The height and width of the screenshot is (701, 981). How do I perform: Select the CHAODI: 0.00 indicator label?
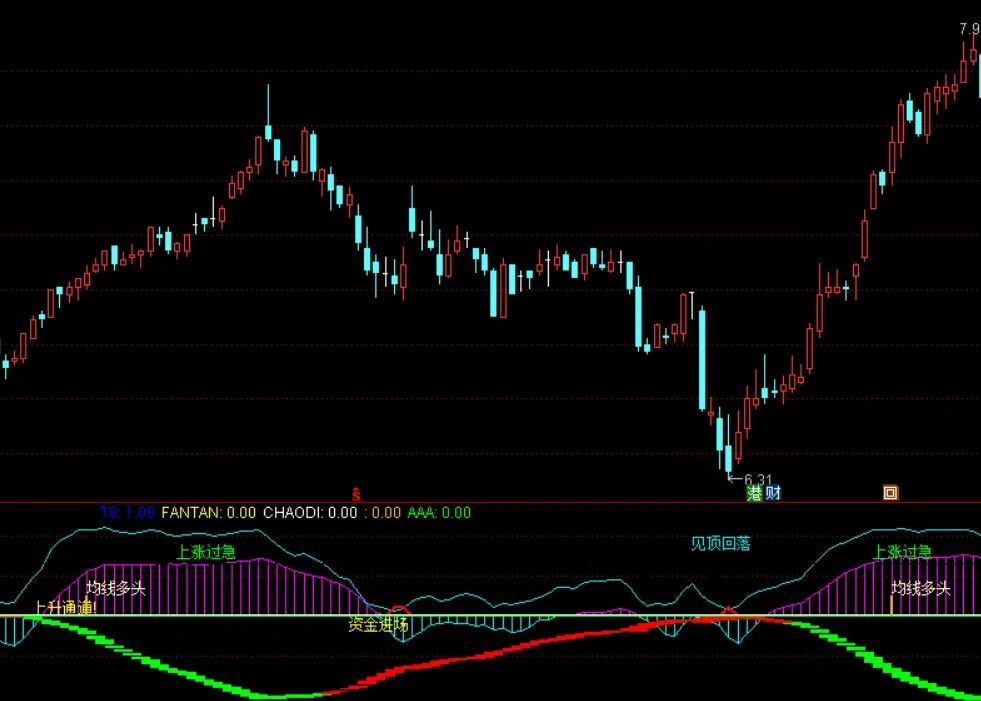pos(310,513)
